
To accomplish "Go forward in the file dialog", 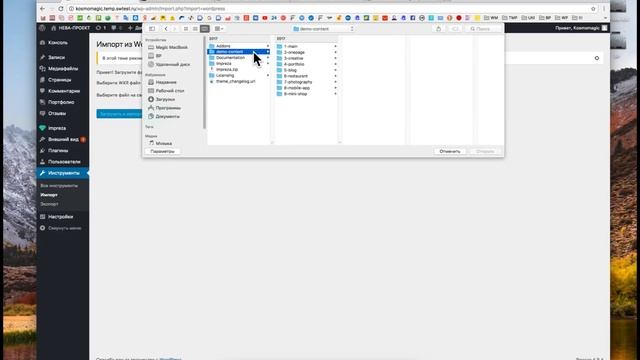I will (x=174, y=29).
